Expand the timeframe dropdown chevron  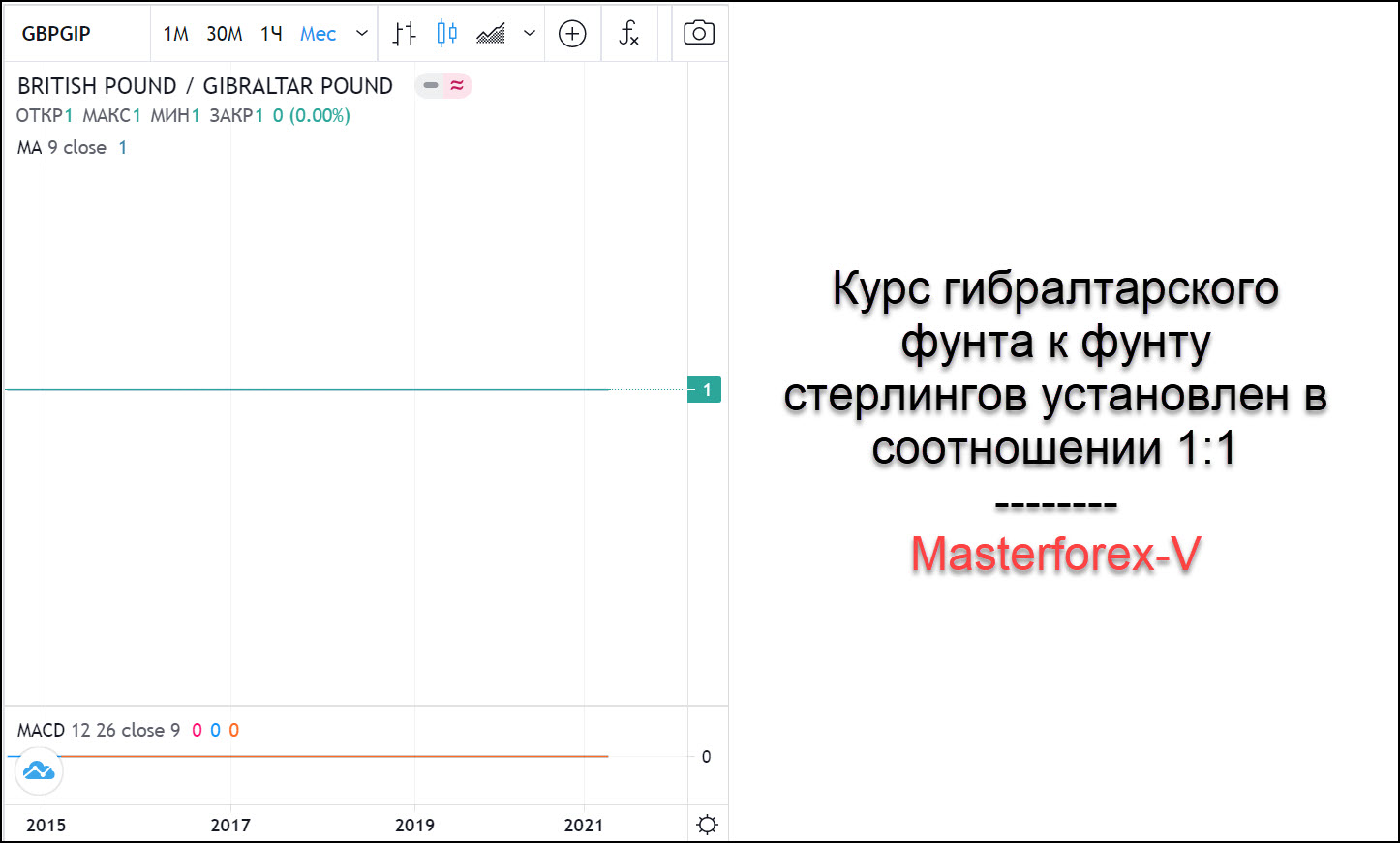(362, 34)
